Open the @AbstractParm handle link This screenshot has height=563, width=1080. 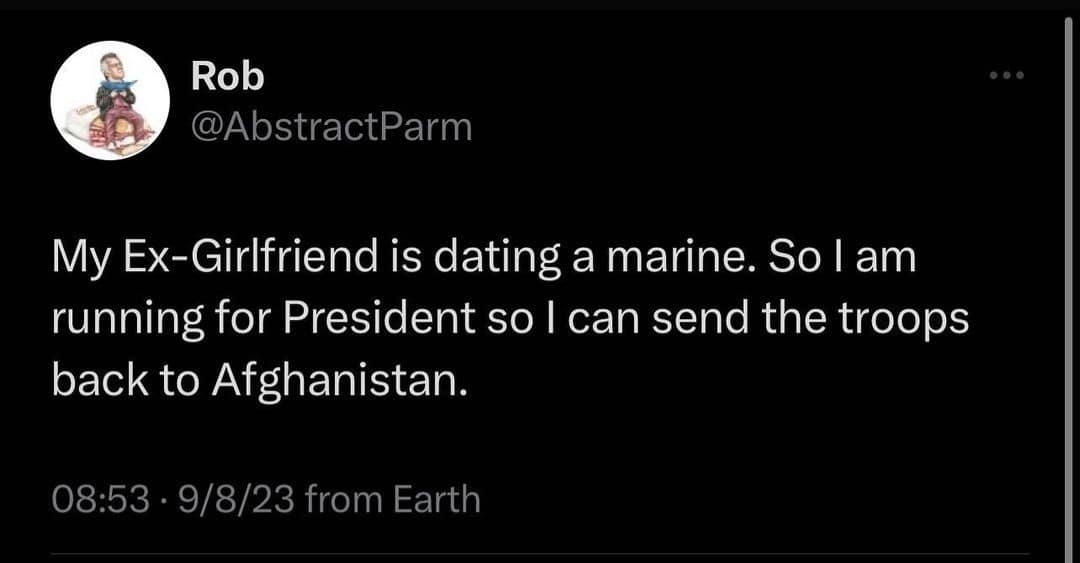click(330, 127)
